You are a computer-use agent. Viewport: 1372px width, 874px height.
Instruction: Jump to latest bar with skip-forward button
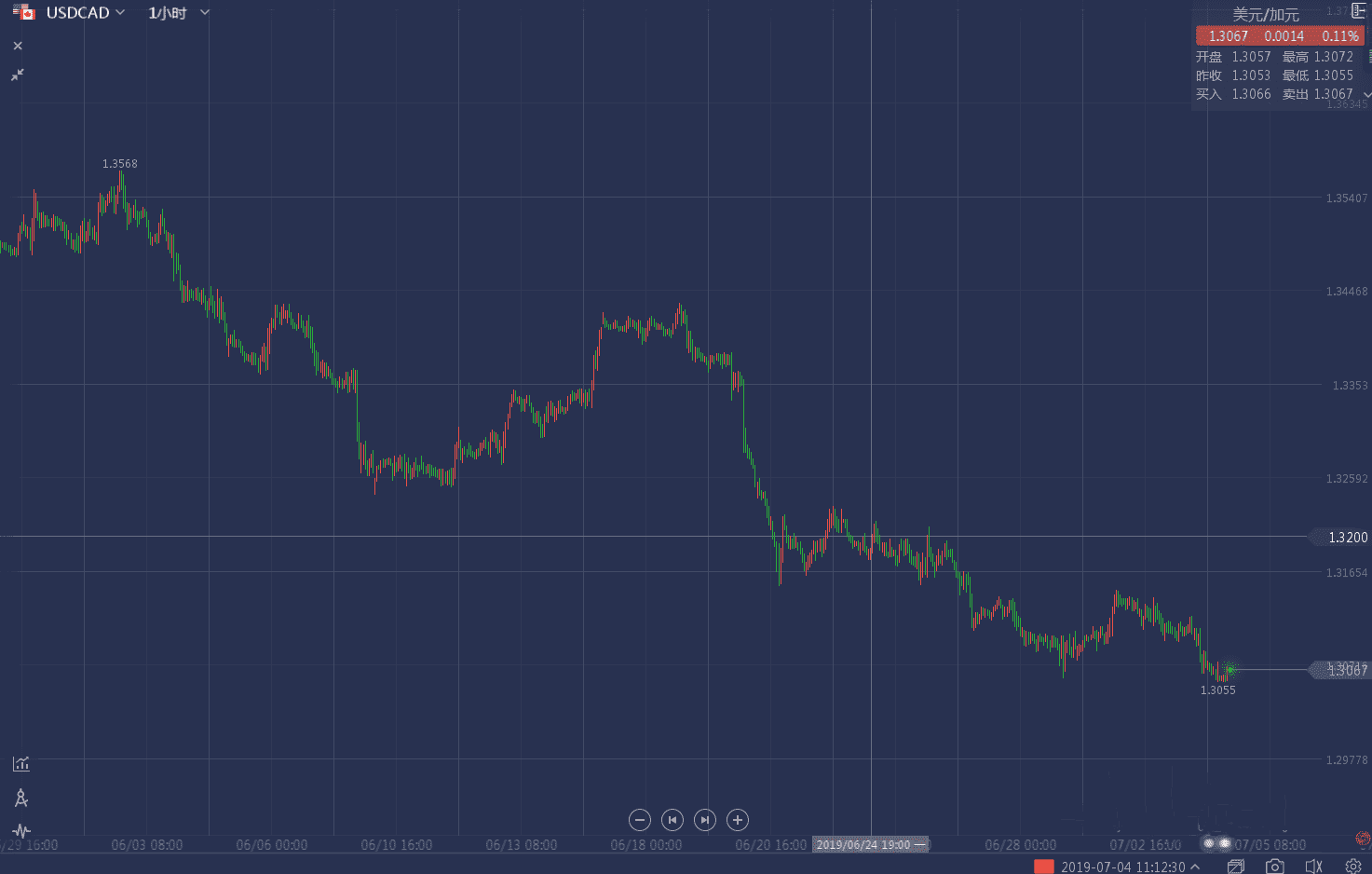[x=705, y=820]
